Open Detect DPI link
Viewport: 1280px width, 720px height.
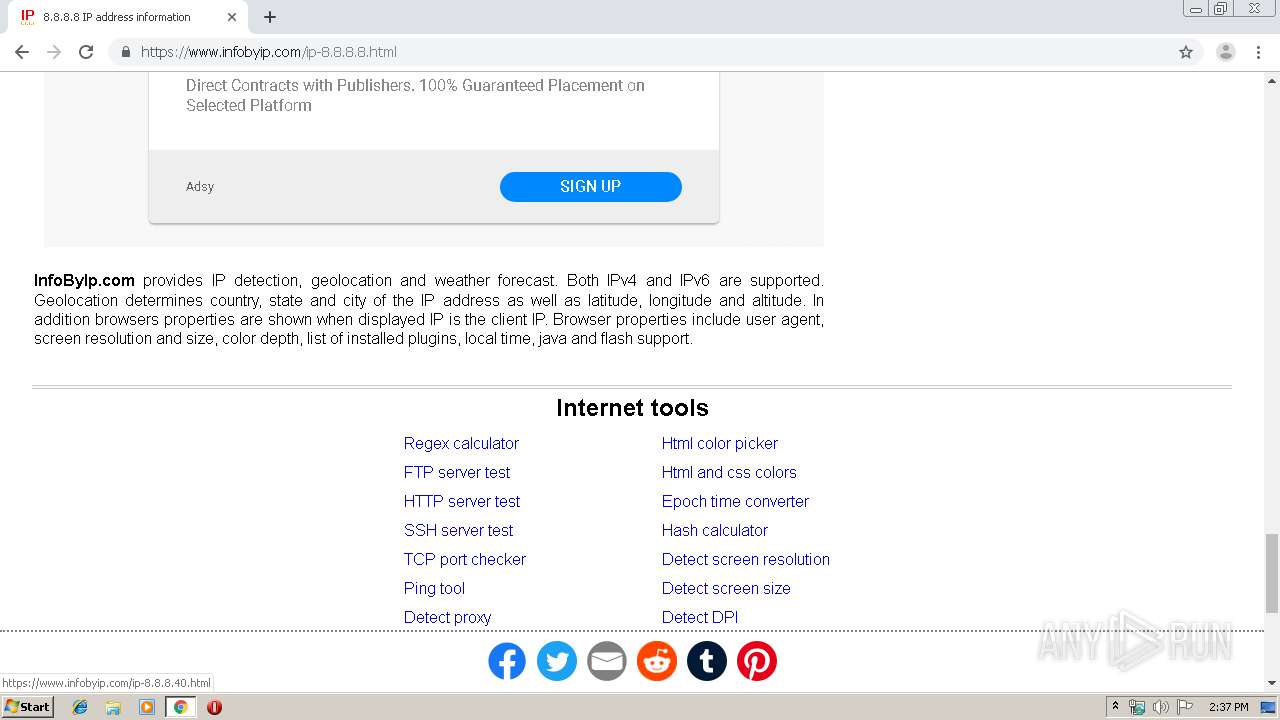[700, 617]
